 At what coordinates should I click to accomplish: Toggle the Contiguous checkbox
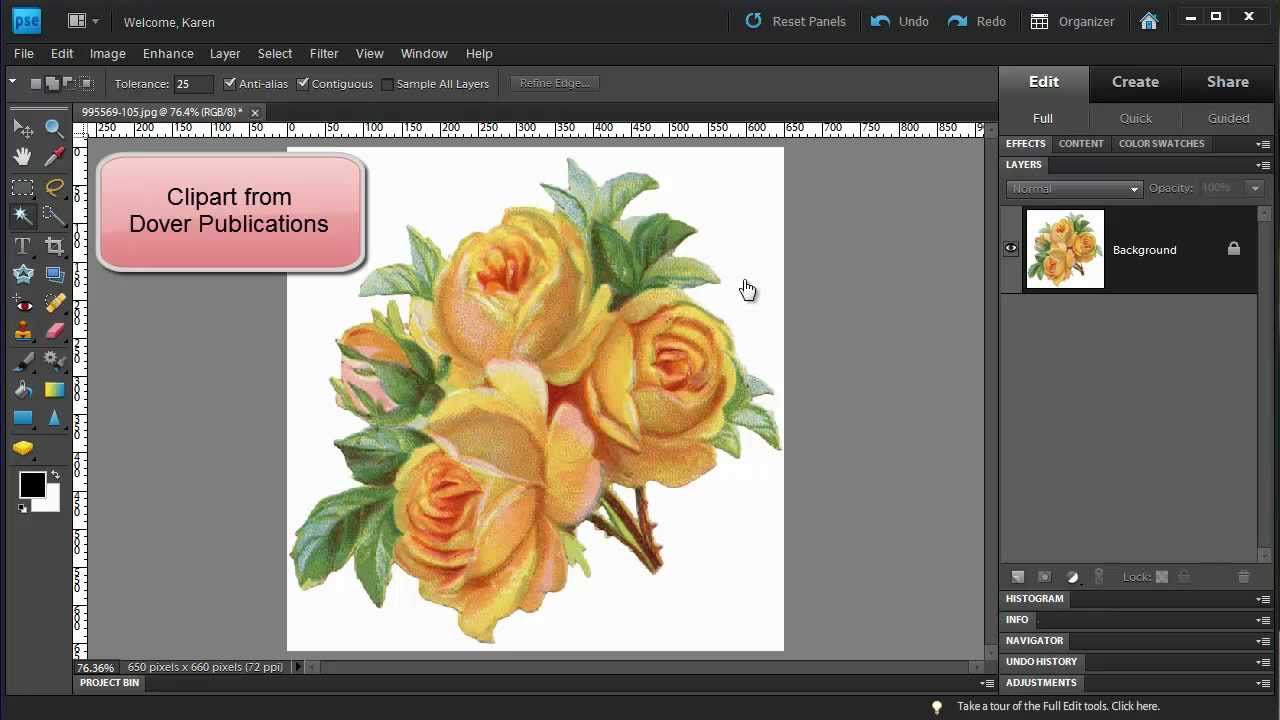(x=303, y=84)
